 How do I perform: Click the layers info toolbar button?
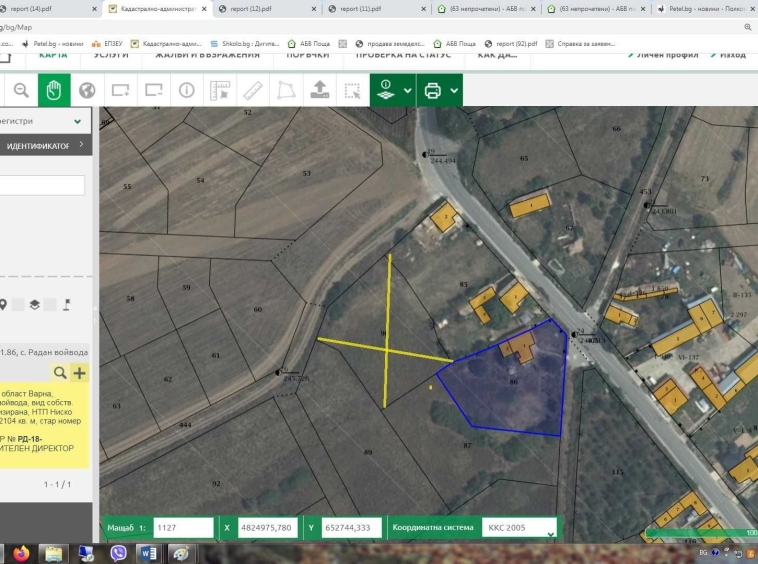coord(385,90)
